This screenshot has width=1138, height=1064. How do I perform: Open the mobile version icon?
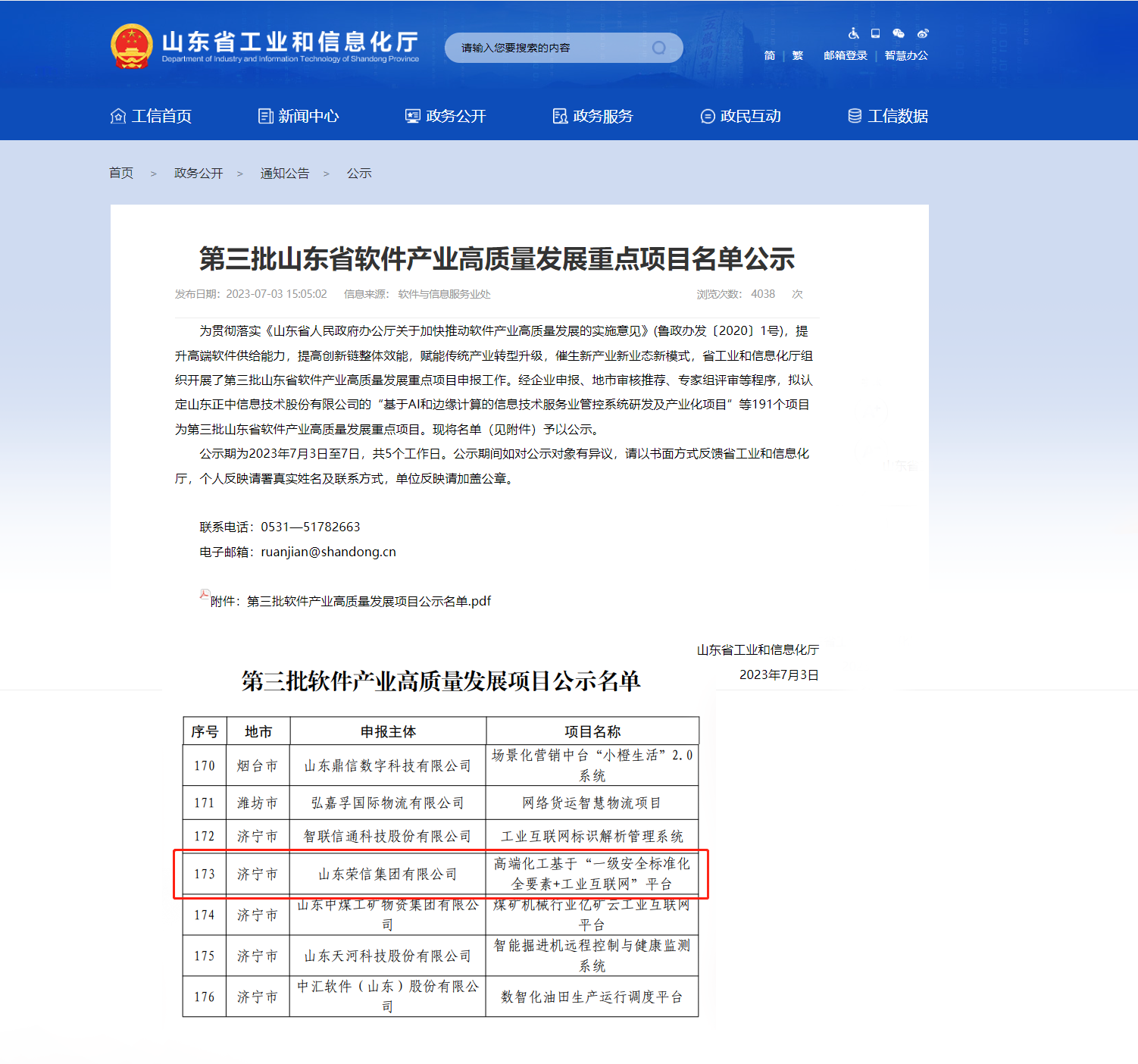point(875,33)
